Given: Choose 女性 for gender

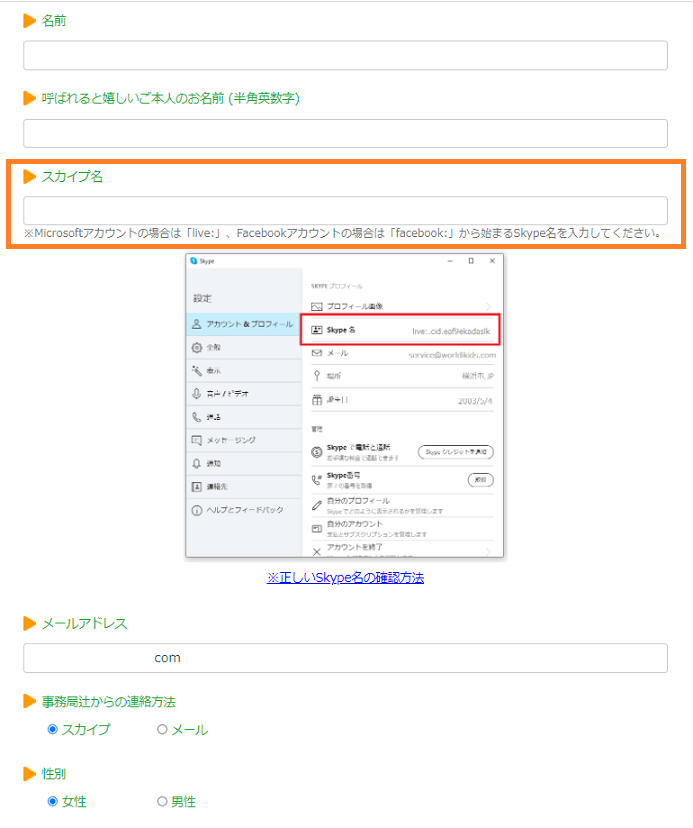Looking at the screenshot, I should pos(52,801).
